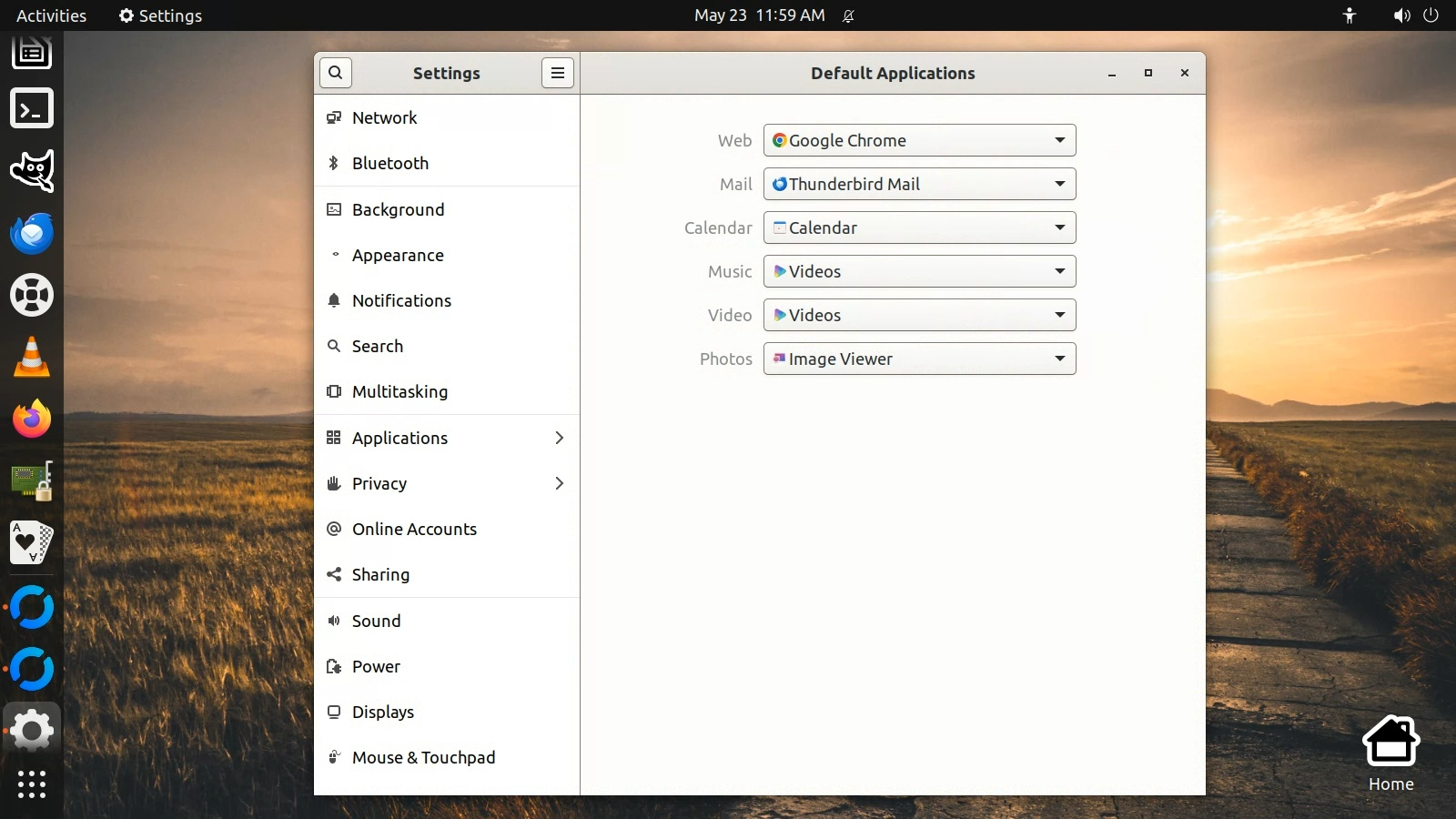The height and width of the screenshot is (819, 1456).
Task: Open Firefox from the dock
Action: coord(32,419)
